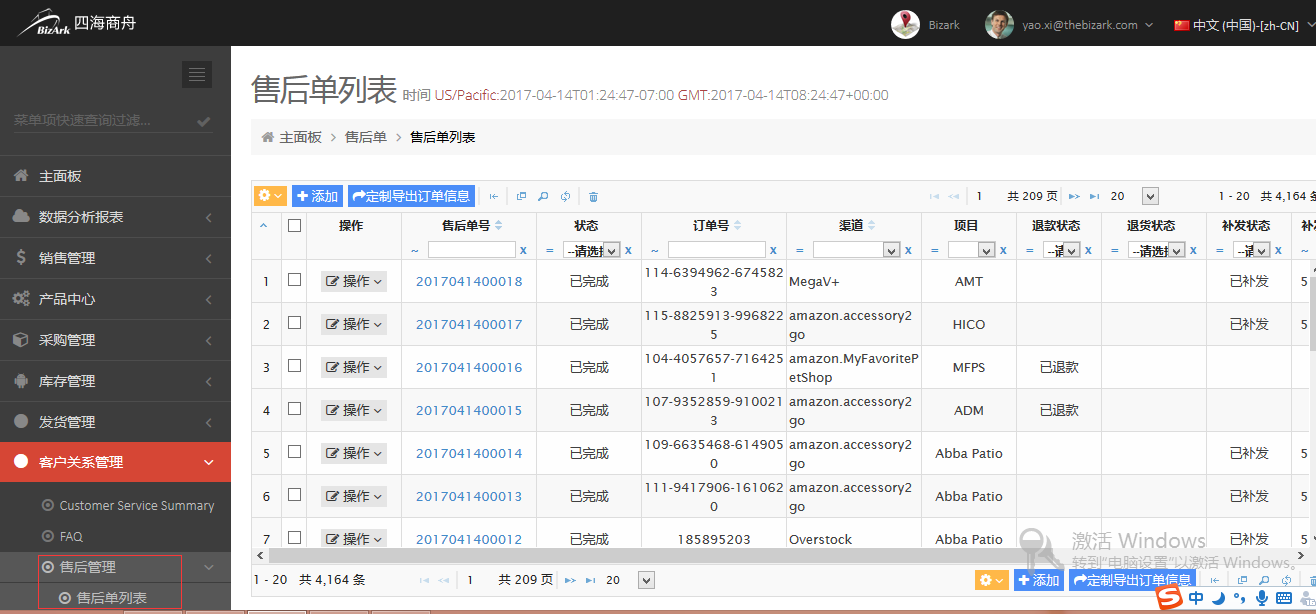Open the 项目 filter dropdown
The height and width of the screenshot is (614, 1316).
[x=972, y=250]
